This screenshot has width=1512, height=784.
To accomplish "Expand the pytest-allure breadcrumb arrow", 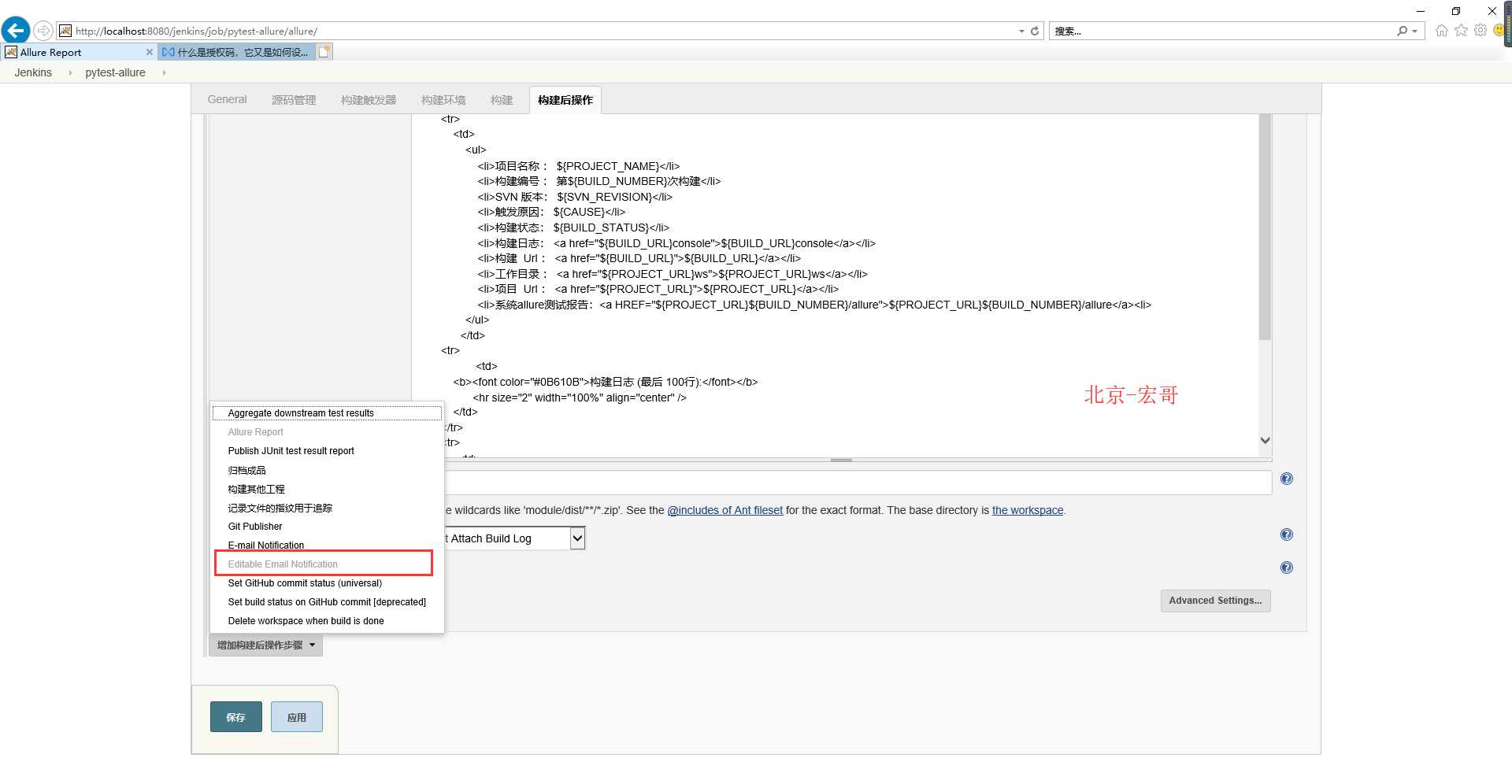I will (164, 72).
